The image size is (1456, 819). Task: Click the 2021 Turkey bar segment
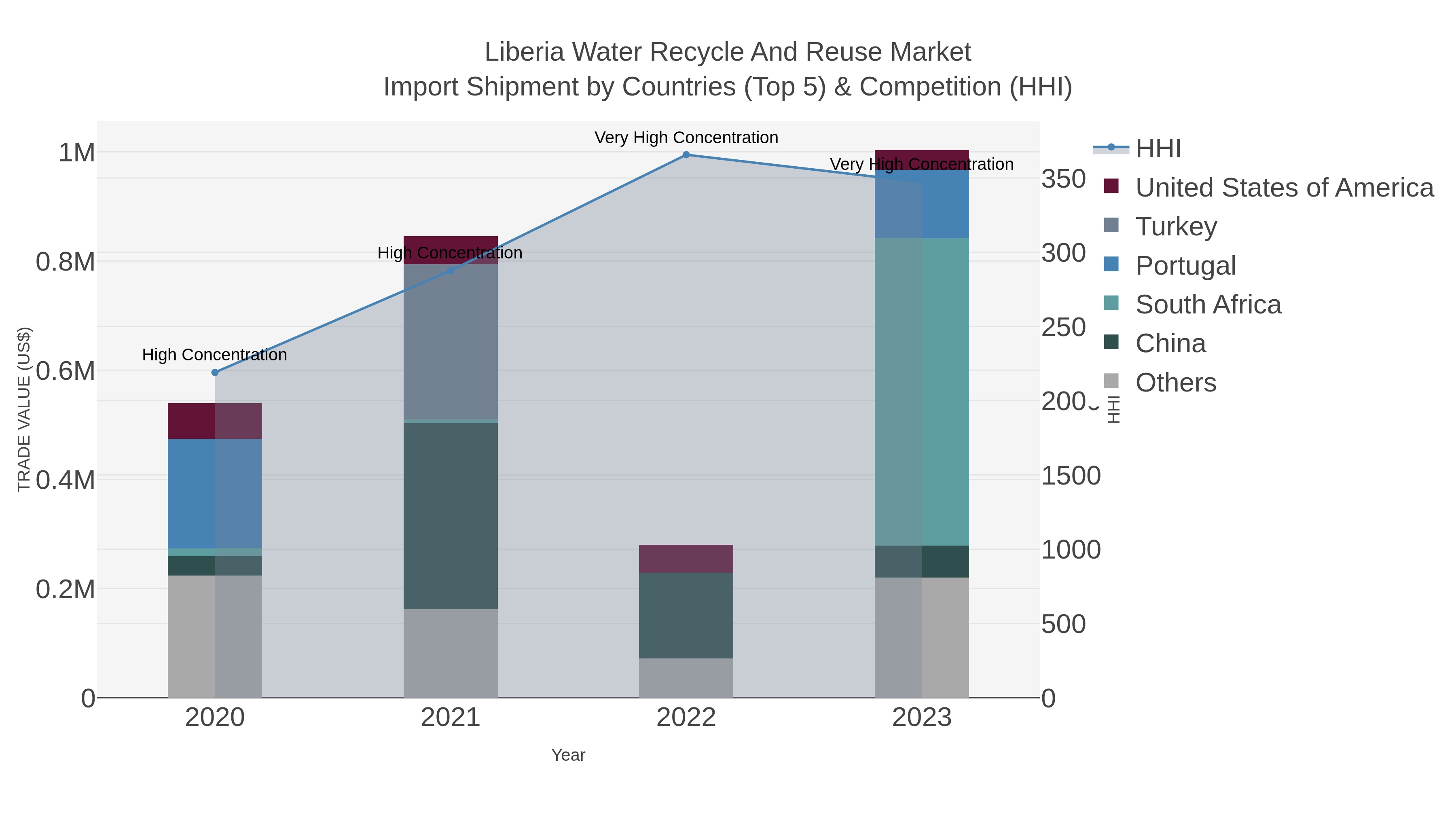(451, 341)
